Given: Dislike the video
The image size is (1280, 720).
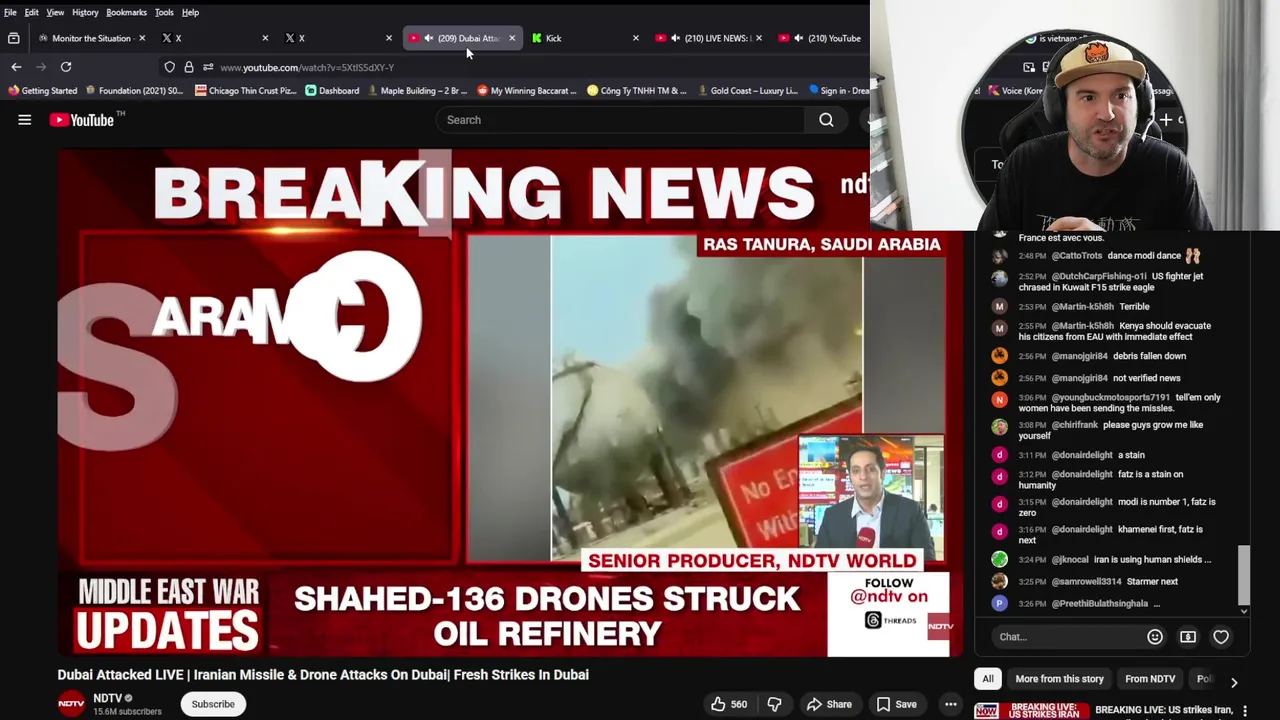Looking at the screenshot, I should (775, 704).
